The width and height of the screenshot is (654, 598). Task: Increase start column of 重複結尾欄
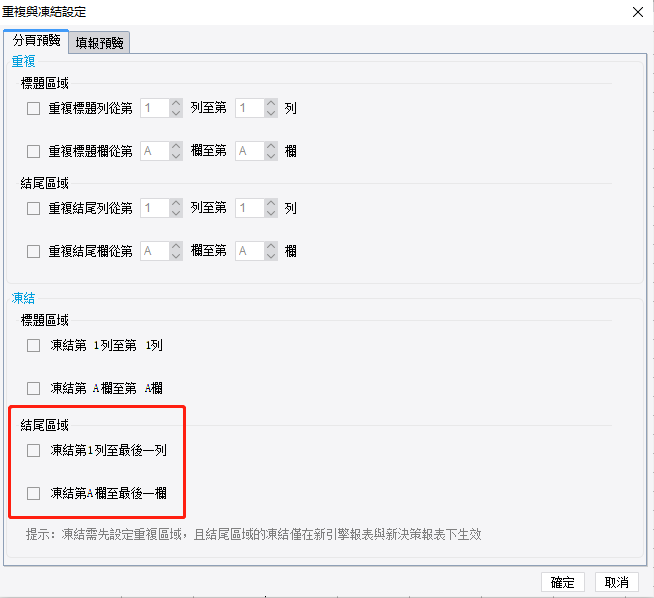click(176, 246)
